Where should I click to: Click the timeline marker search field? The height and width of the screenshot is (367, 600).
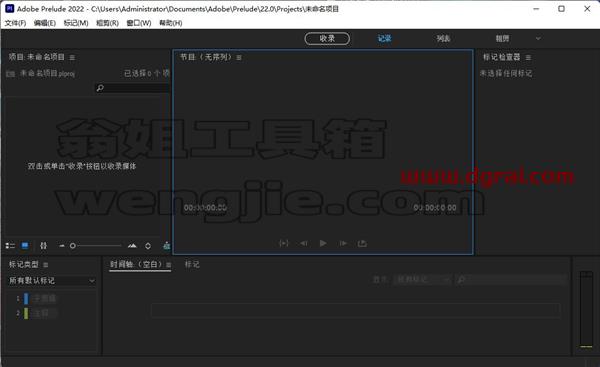511,280
